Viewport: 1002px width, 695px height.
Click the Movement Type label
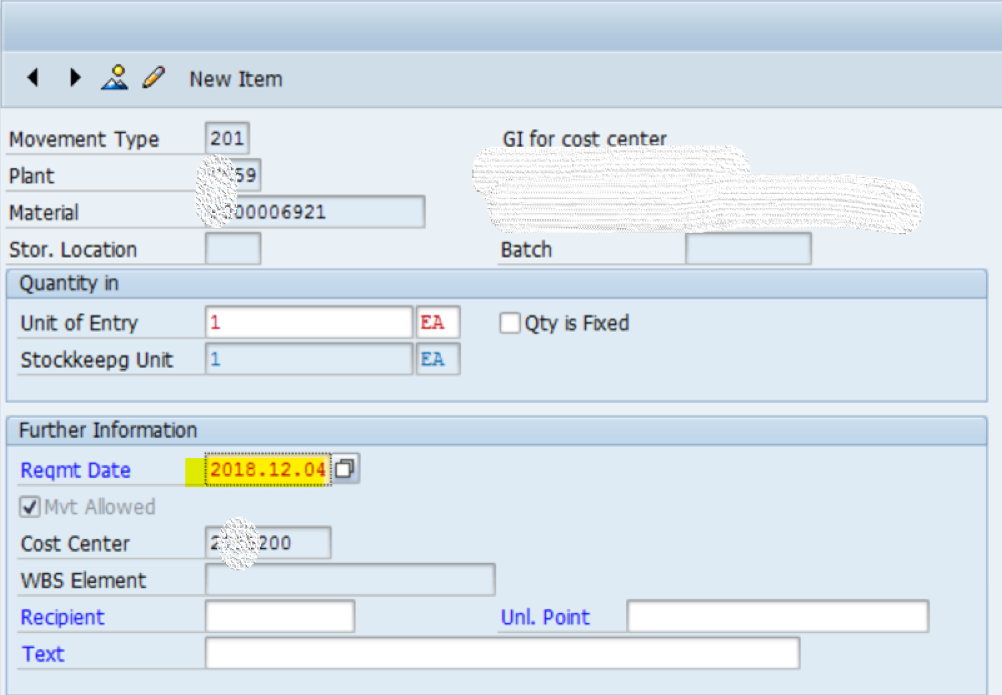[84, 139]
